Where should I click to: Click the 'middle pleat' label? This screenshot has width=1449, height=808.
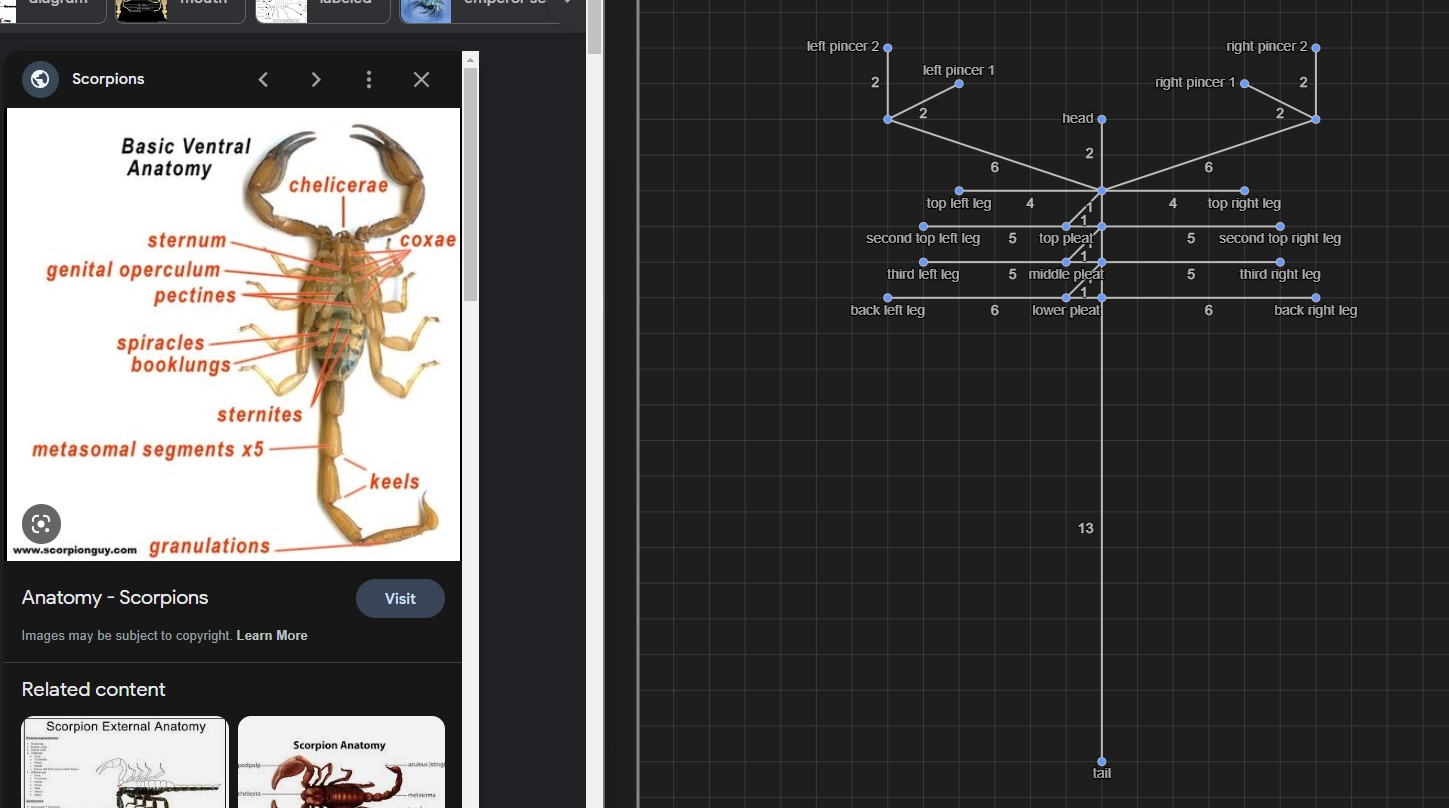(1066, 274)
